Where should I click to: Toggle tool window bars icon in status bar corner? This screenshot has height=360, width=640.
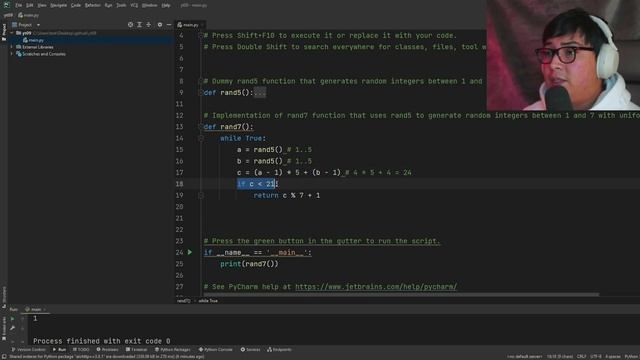pos(4,357)
